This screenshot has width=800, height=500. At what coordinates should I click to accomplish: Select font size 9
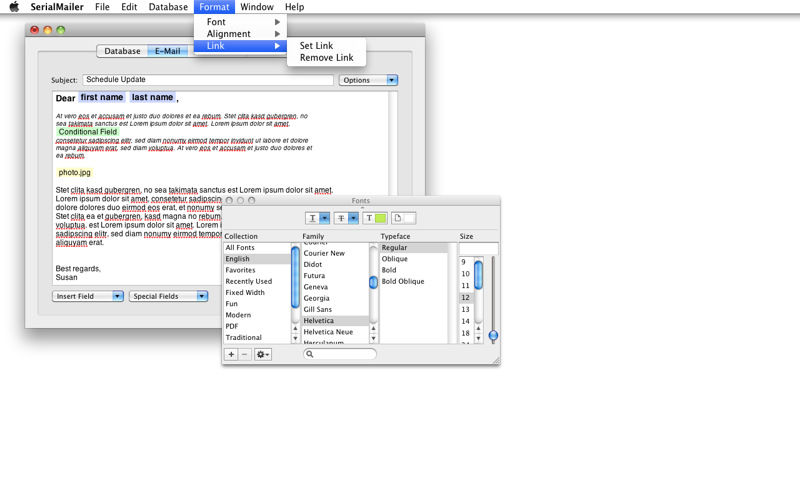click(x=466, y=262)
